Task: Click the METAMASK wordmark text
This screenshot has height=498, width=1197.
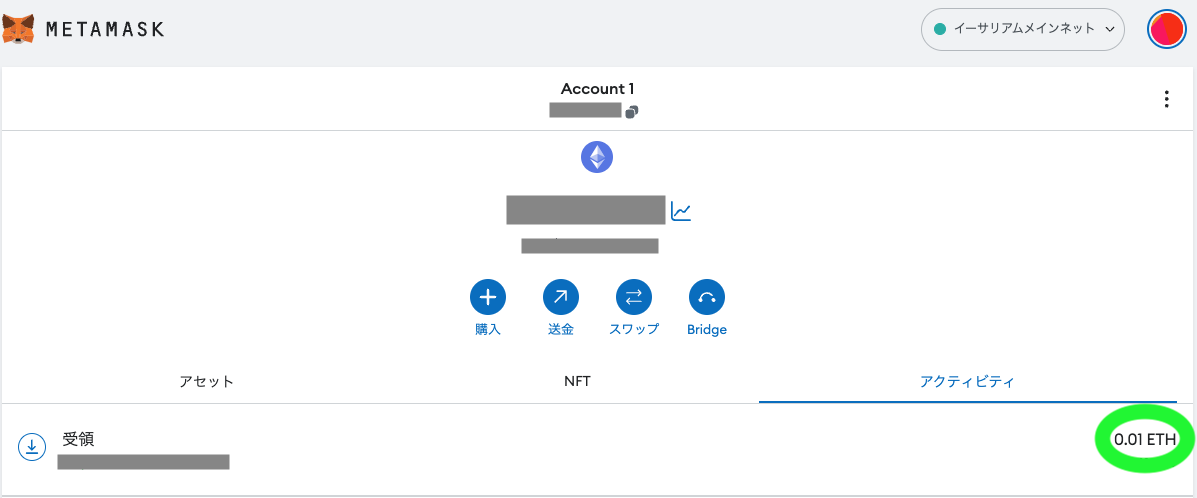Action: (x=105, y=29)
